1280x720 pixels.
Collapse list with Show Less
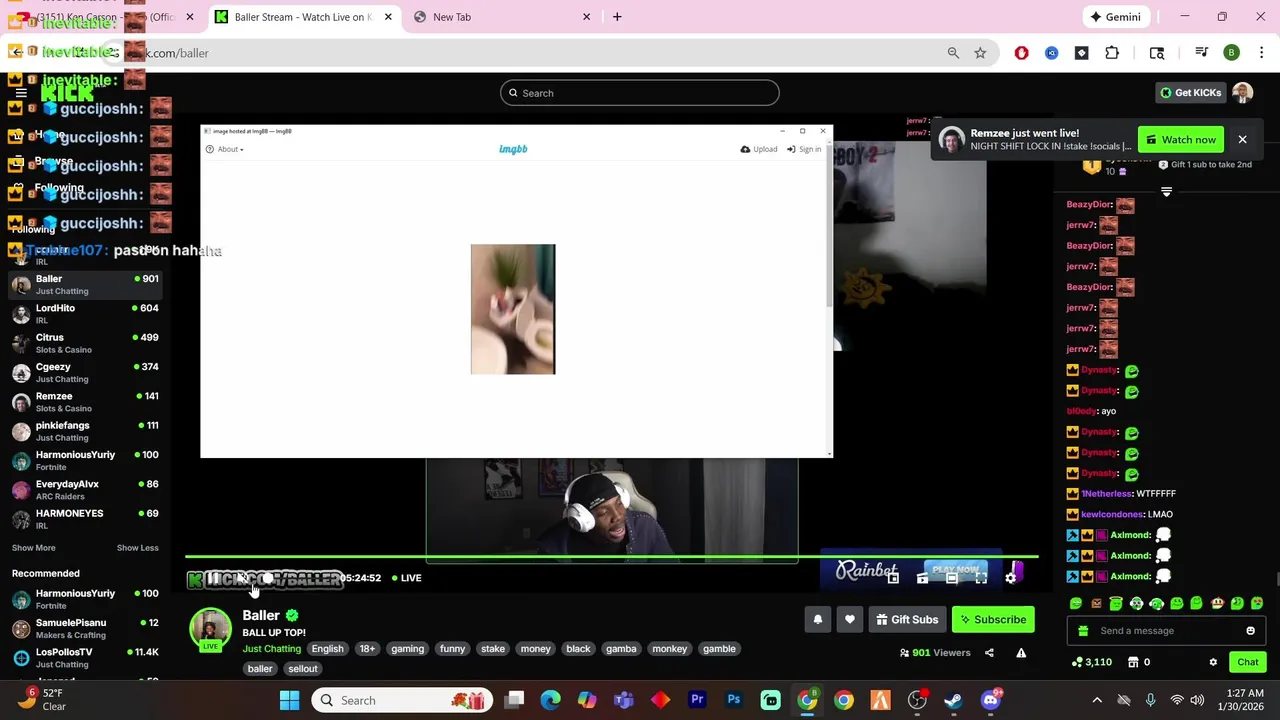(x=137, y=548)
